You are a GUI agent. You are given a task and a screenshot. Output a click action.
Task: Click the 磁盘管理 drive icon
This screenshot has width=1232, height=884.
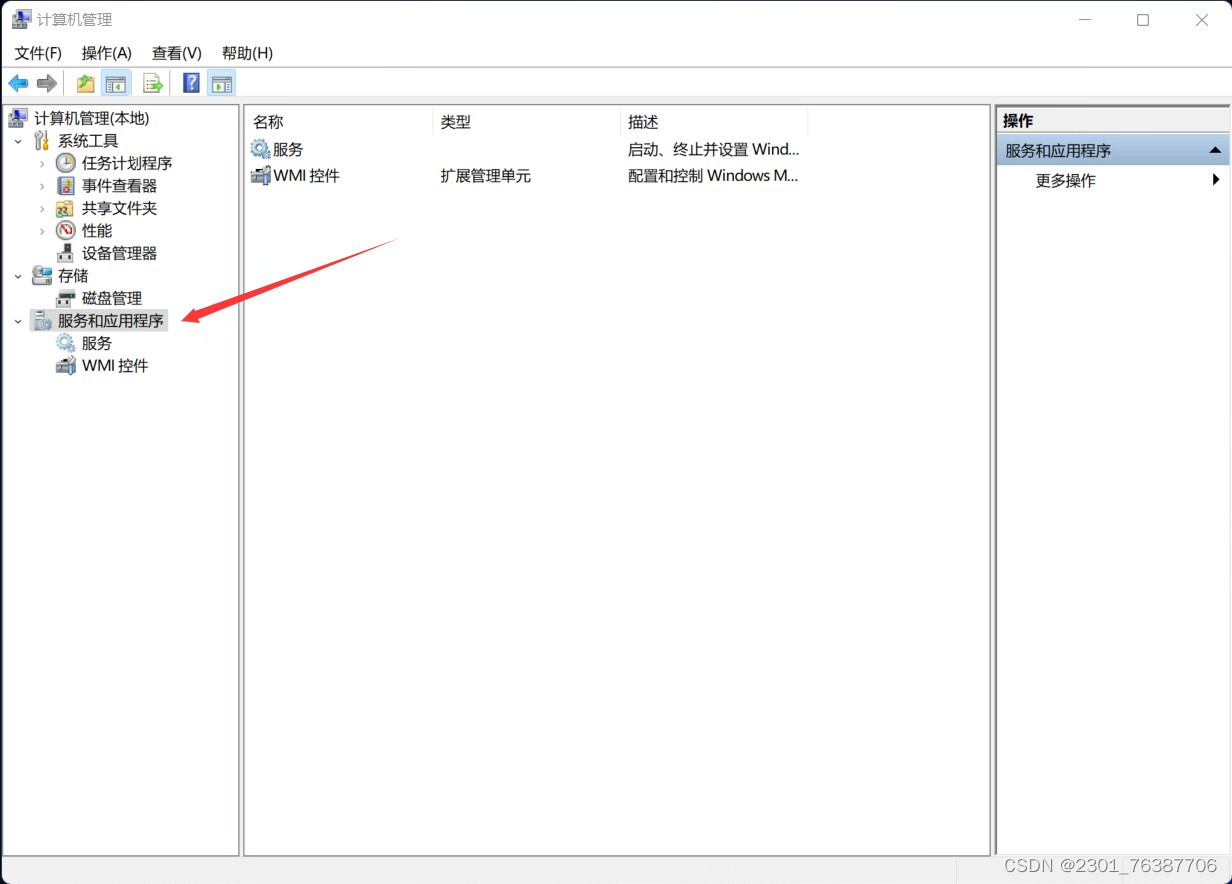(65, 298)
